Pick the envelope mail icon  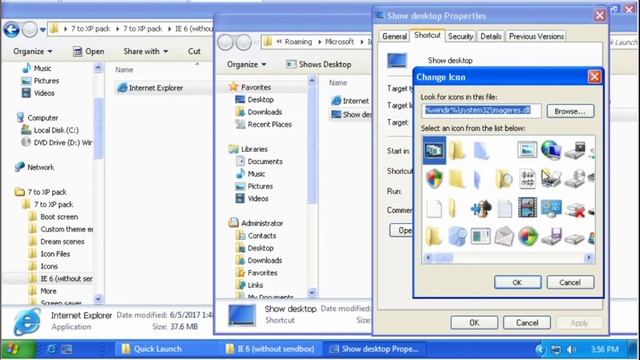504,236
